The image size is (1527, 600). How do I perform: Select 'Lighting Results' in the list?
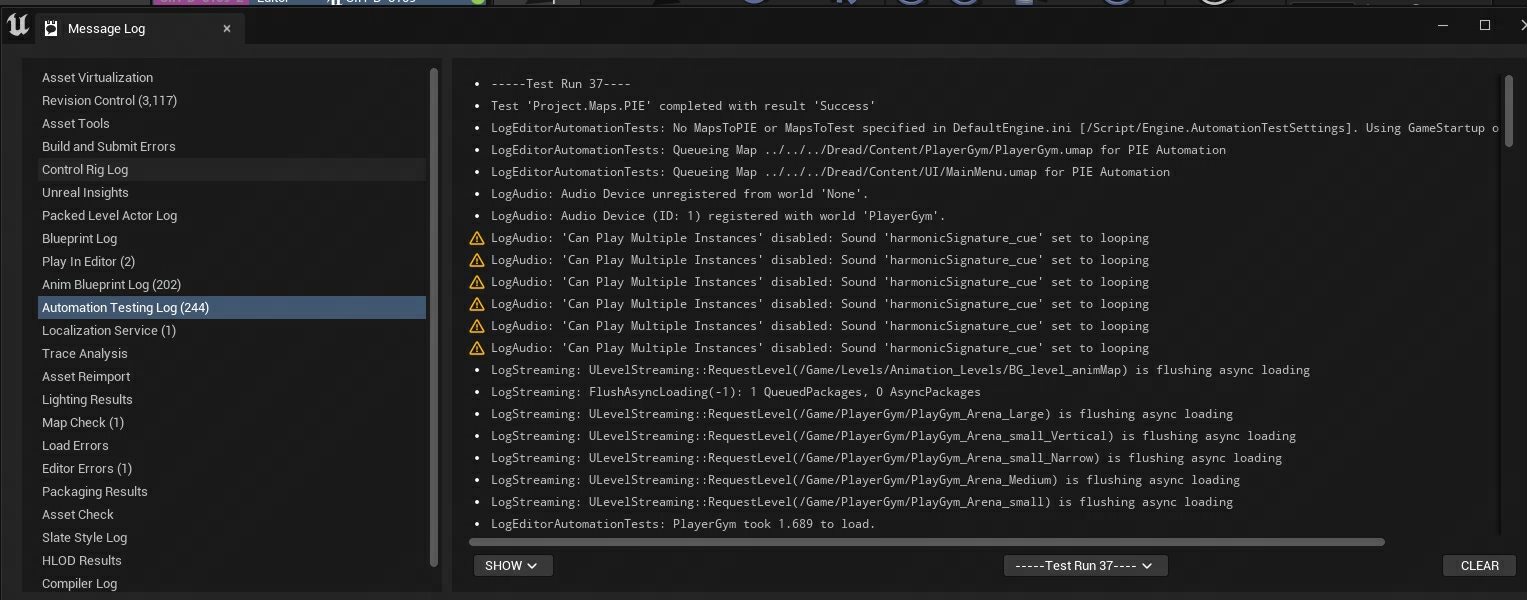coord(232,399)
